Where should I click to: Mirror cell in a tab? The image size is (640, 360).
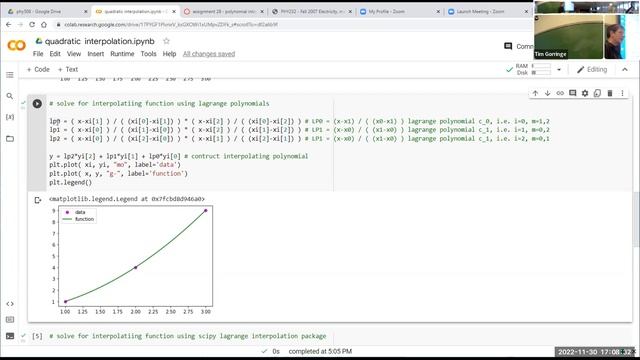coord(597,93)
